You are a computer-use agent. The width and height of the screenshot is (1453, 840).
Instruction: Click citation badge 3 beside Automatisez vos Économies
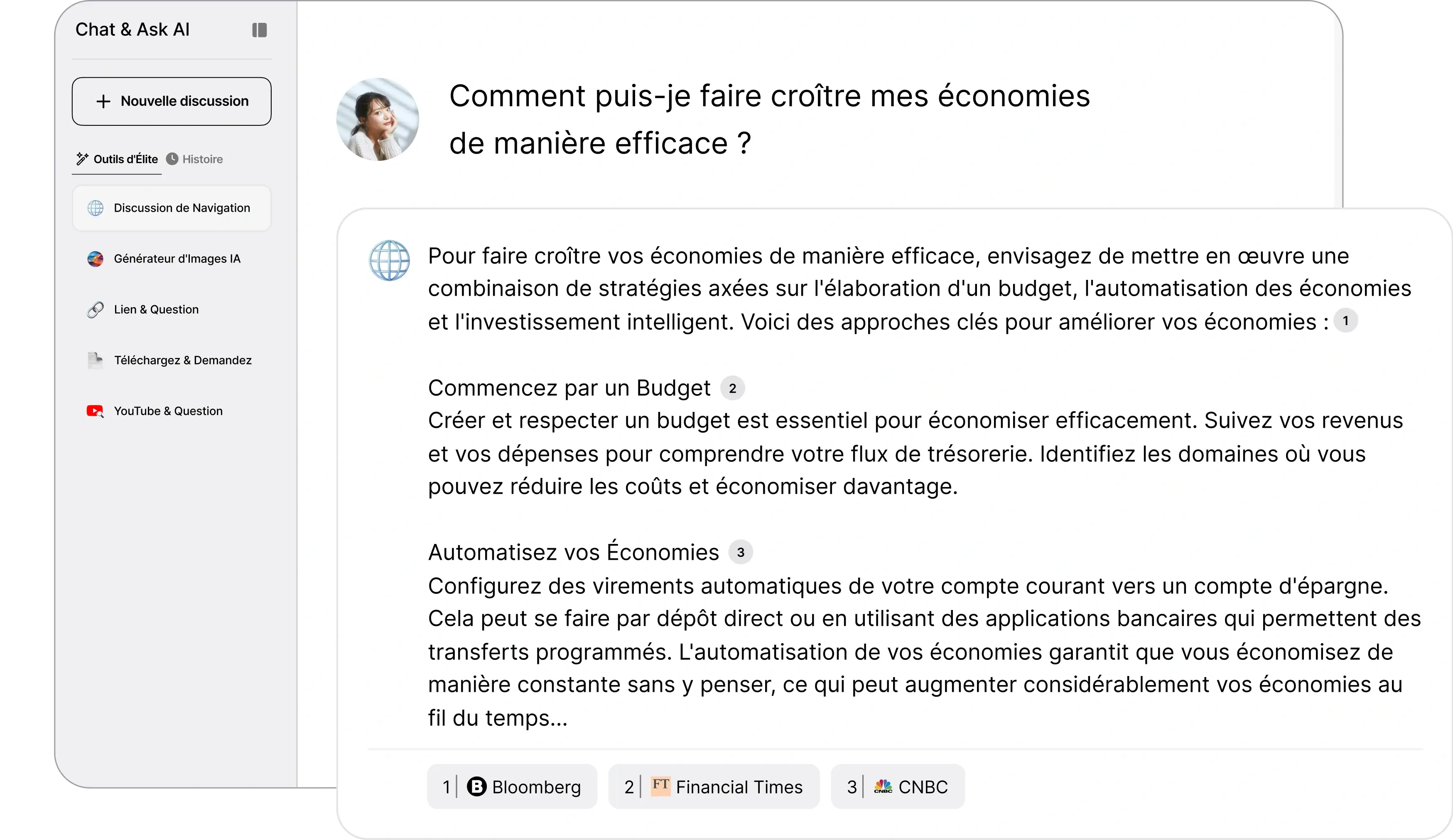741,552
